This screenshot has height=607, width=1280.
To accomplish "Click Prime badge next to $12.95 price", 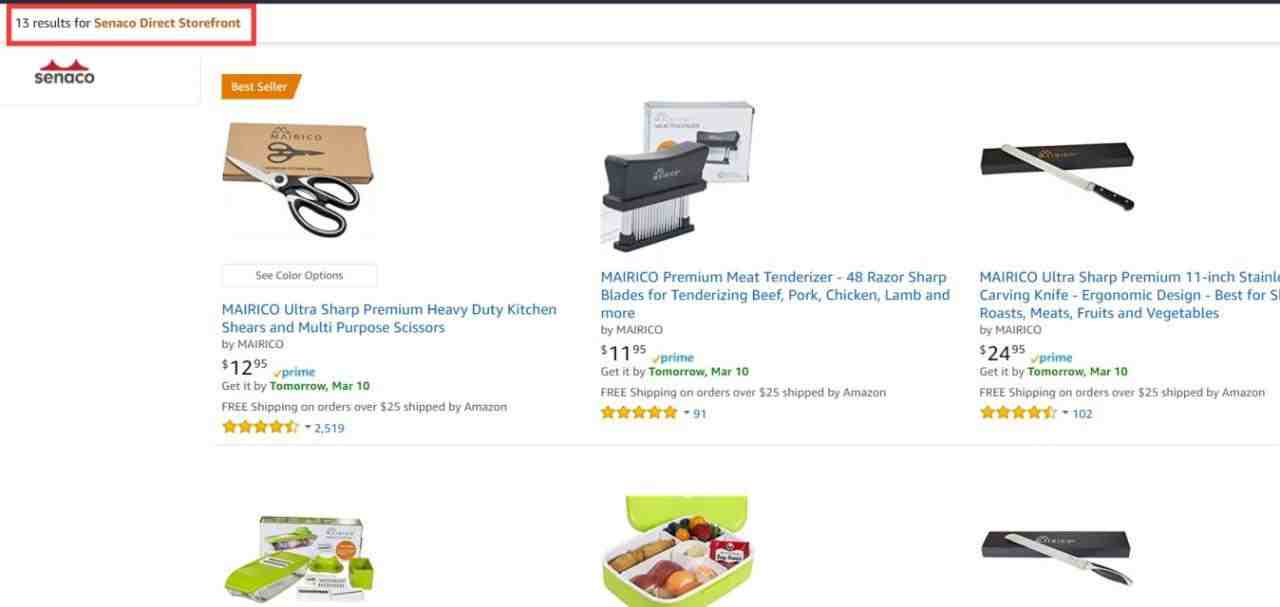I will point(294,372).
